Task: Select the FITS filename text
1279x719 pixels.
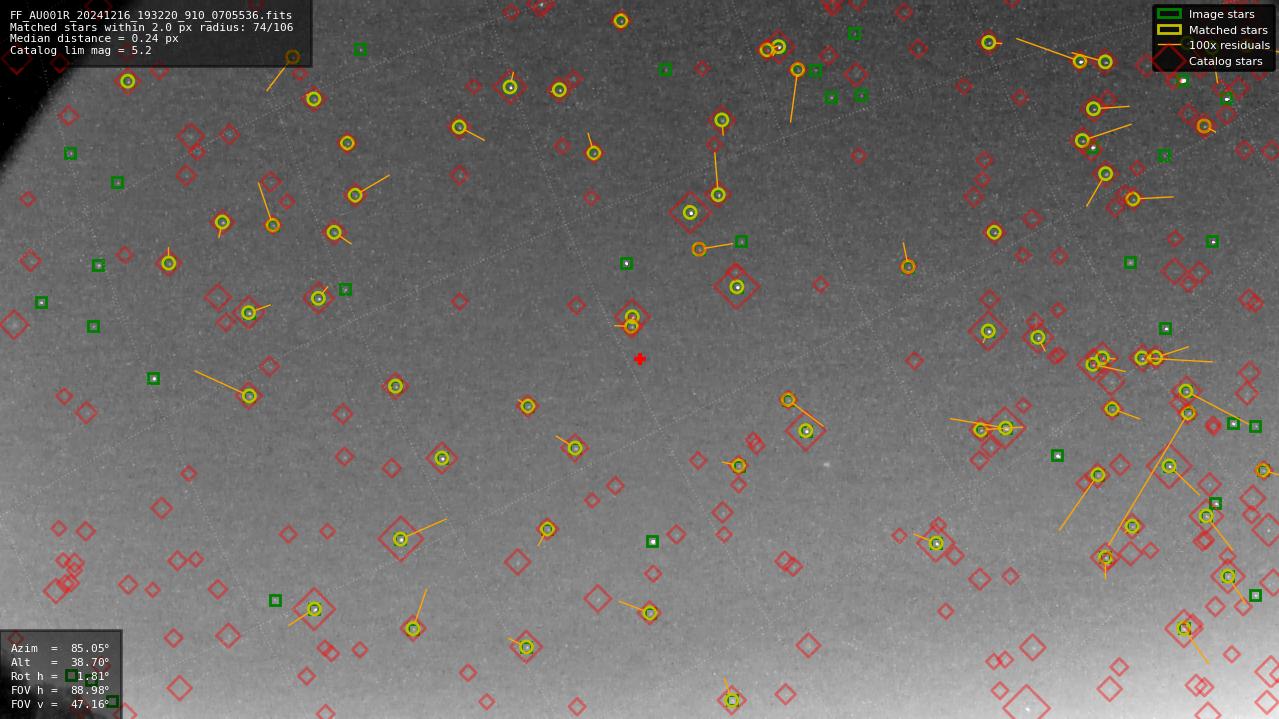Action: click(x=151, y=16)
